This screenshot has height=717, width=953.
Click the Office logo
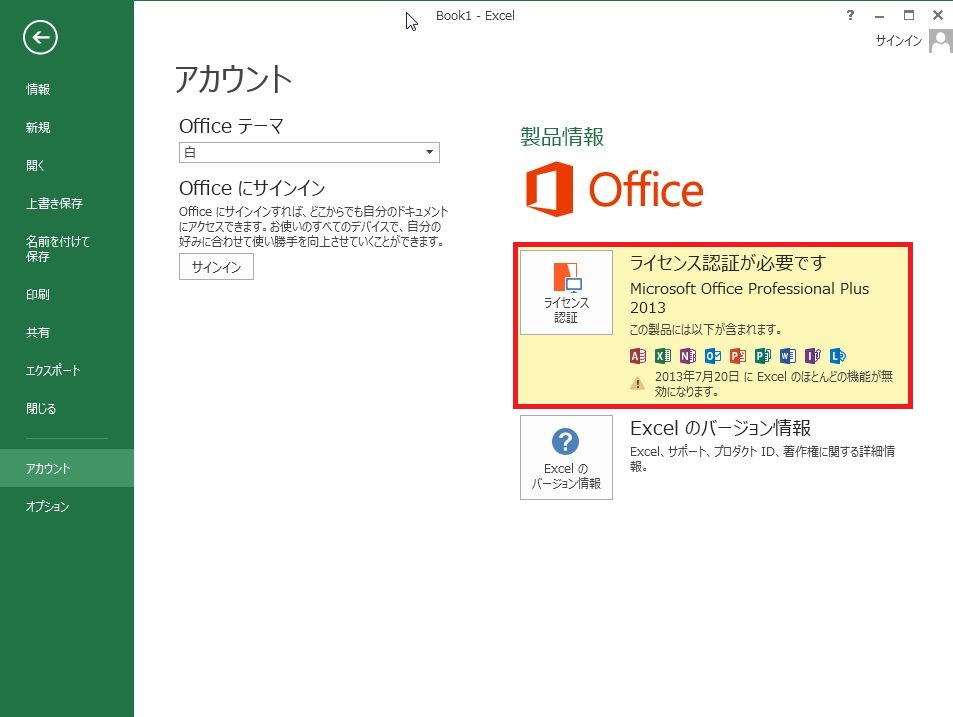[x=614, y=189]
